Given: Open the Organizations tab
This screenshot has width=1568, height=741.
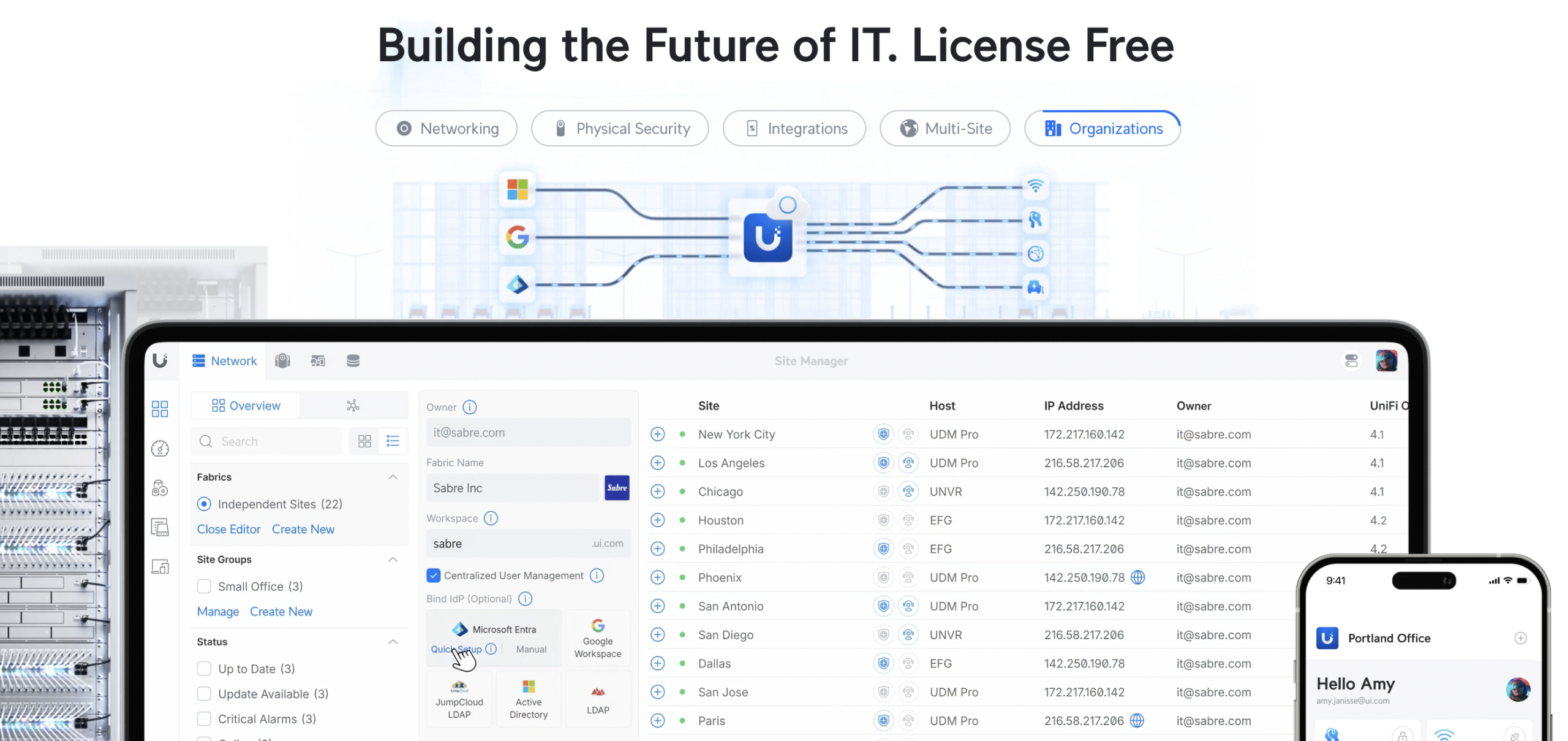Looking at the screenshot, I should pos(1102,129).
